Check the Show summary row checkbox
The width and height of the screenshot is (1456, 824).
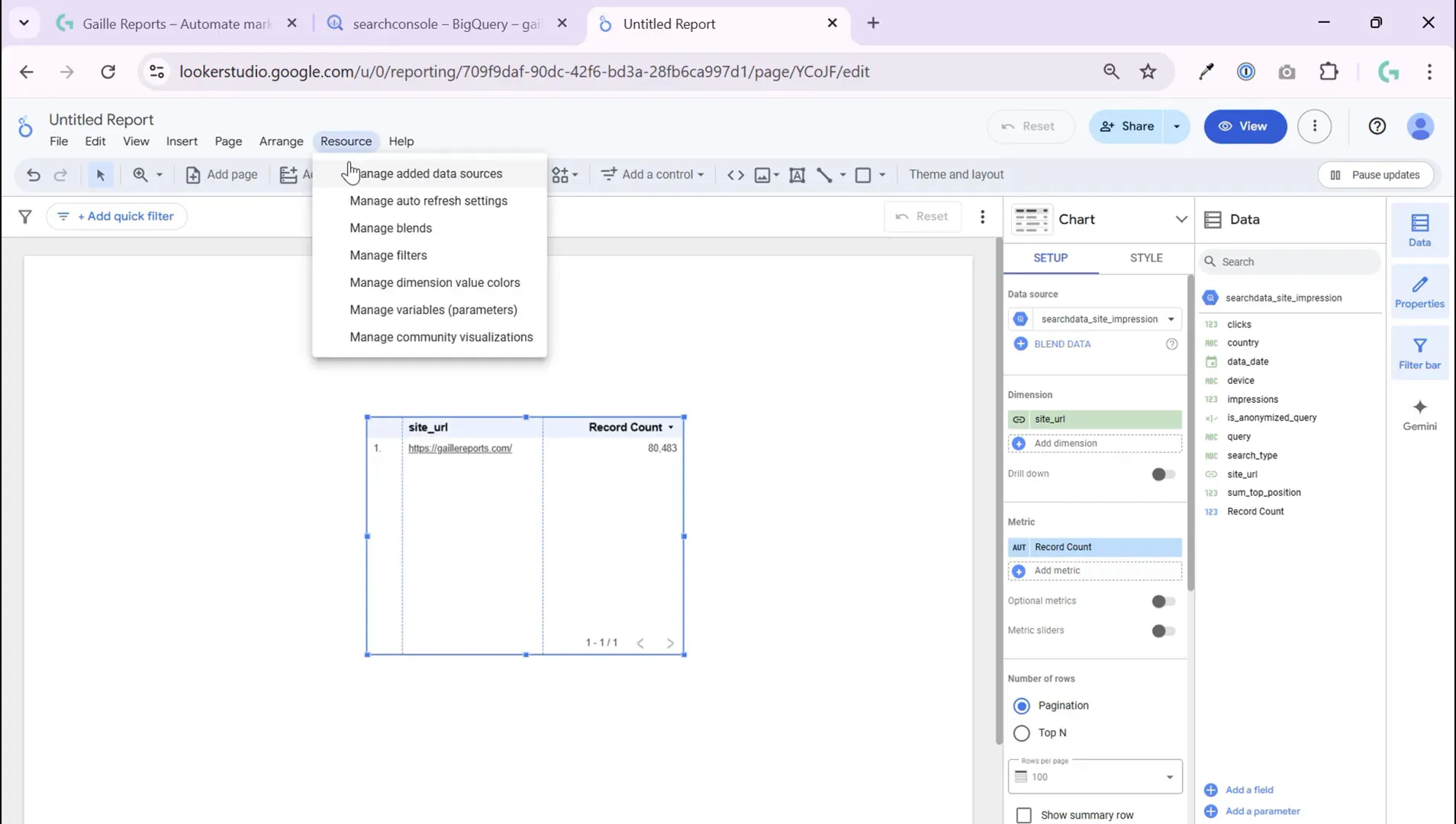pyautogui.click(x=1024, y=815)
